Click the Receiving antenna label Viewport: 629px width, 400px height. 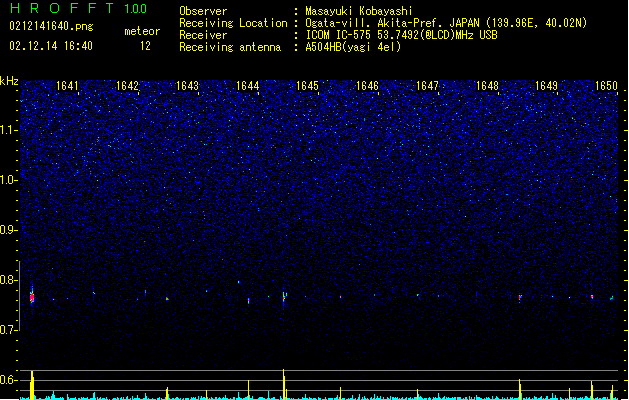[x=230, y=47]
